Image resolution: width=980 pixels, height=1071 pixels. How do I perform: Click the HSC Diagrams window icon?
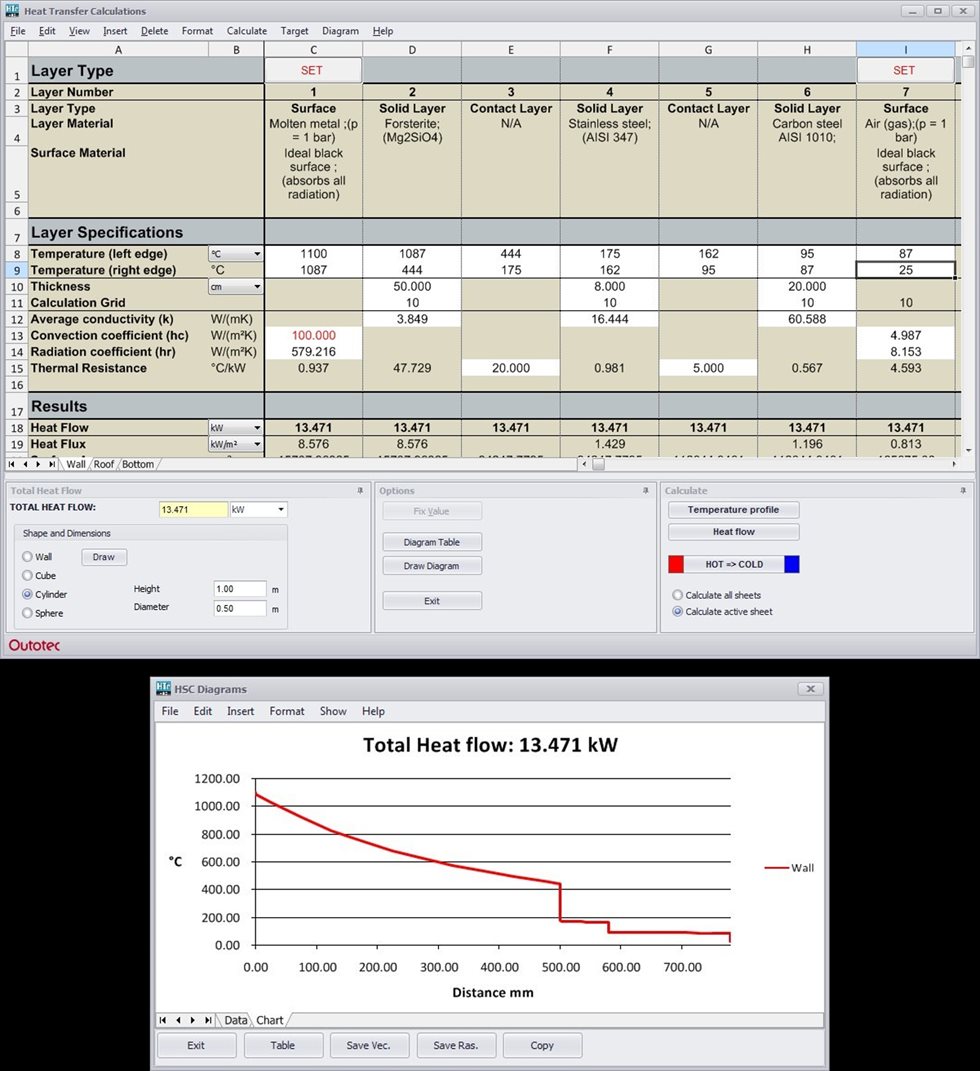click(162, 688)
